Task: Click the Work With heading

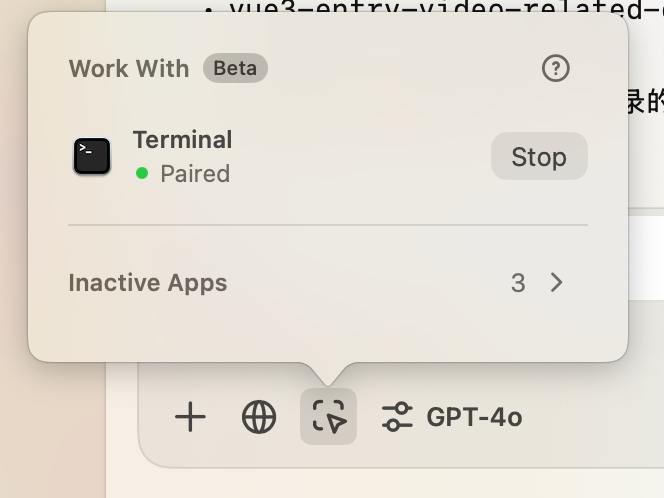Action: (129, 69)
